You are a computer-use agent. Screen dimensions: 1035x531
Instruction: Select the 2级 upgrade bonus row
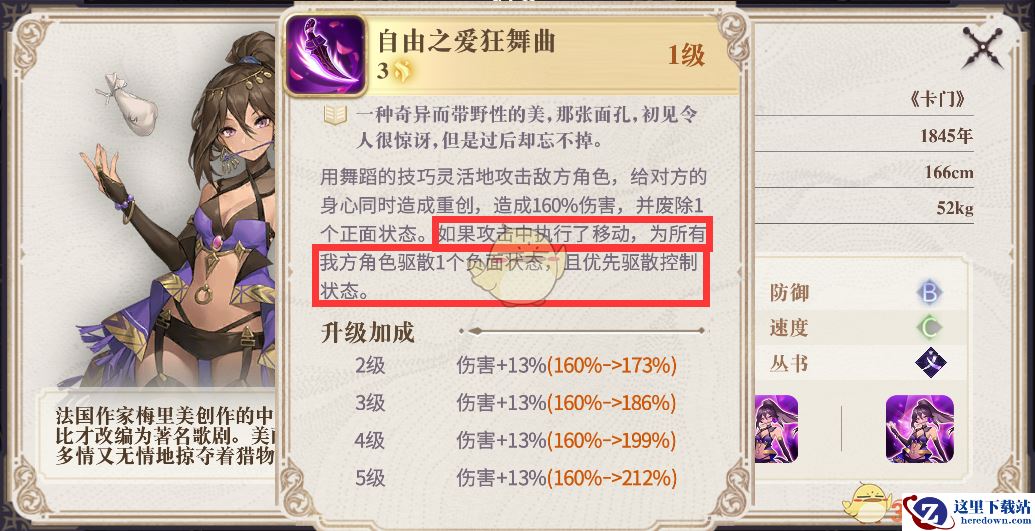516,365
